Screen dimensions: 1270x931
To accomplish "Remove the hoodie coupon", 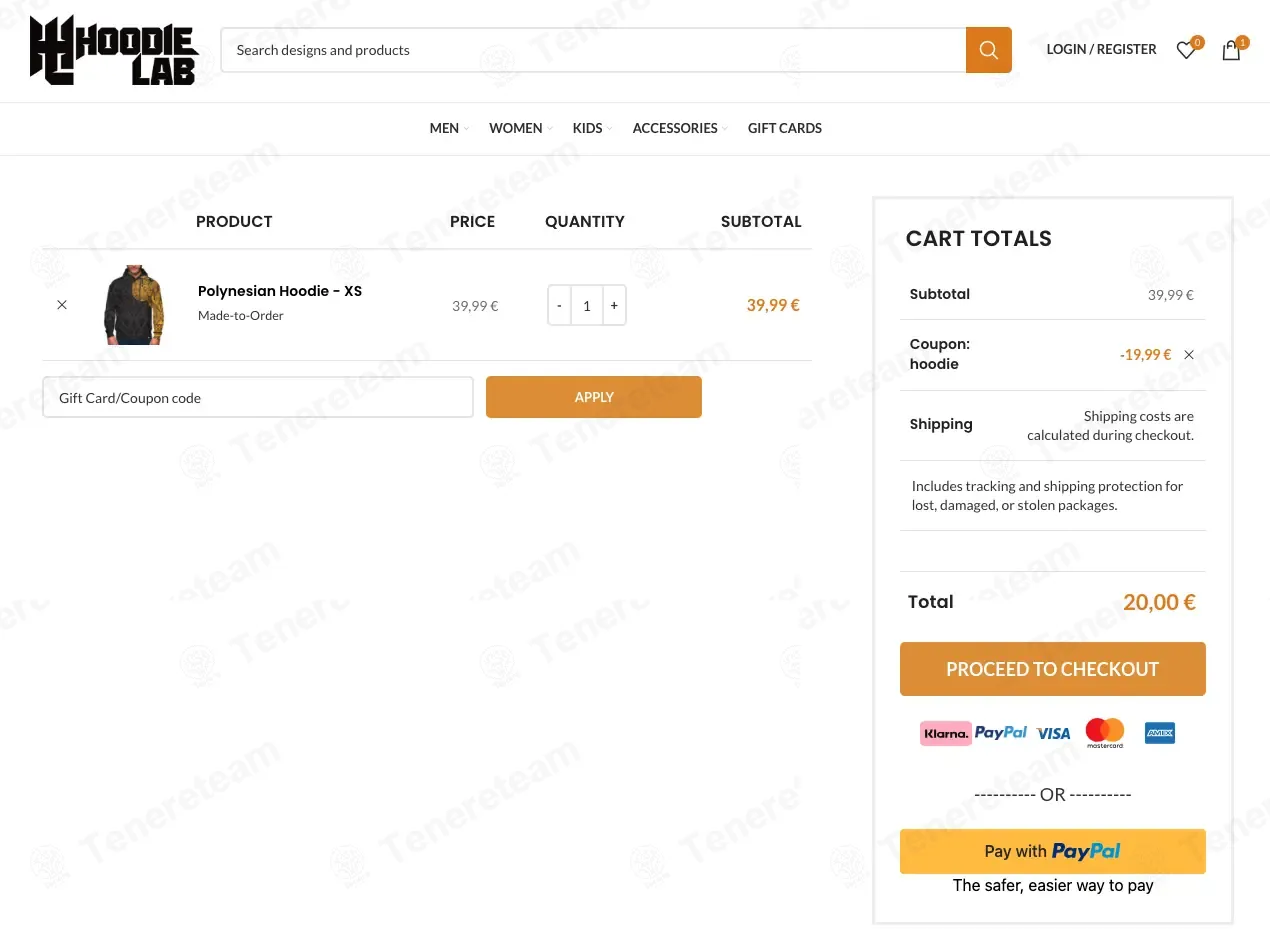I will (x=1189, y=355).
